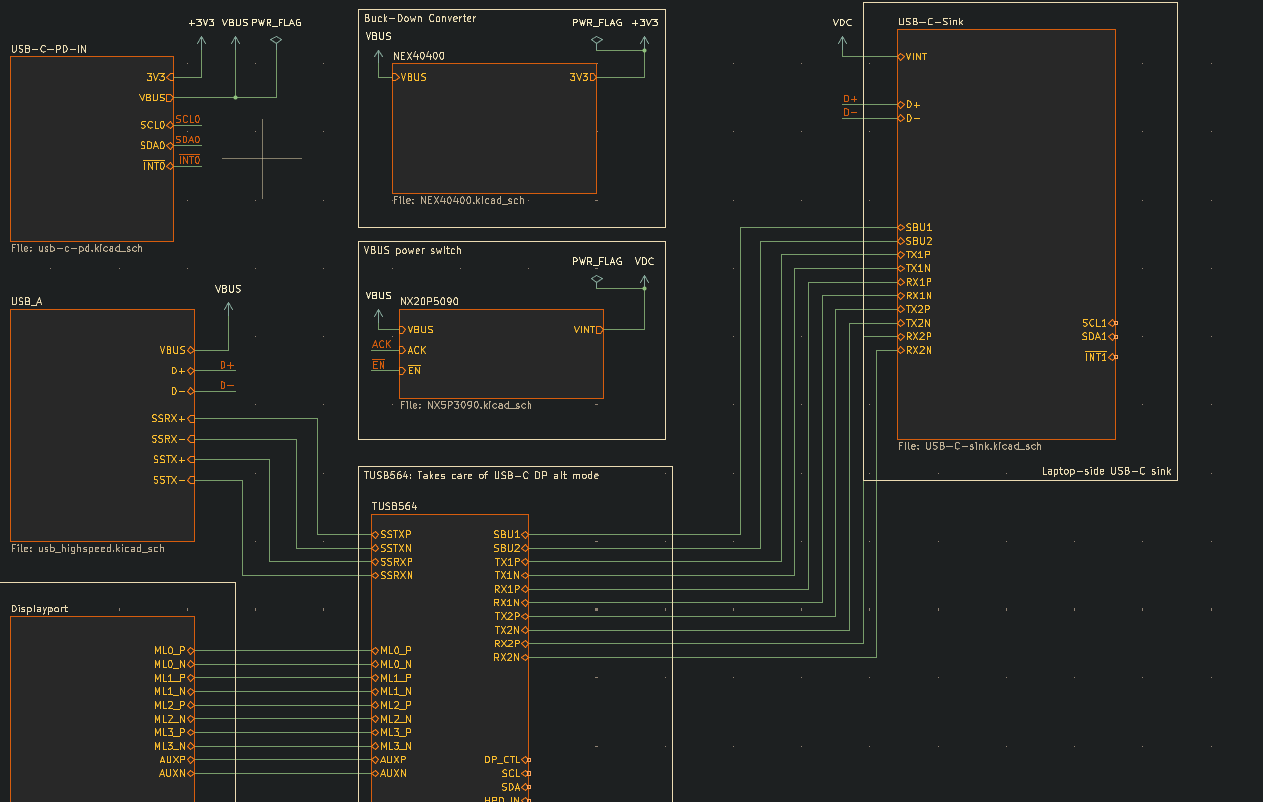Click the DP_CTL pin on TUSB564 sheet
The width and height of the screenshot is (1263, 802).
click(x=507, y=759)
